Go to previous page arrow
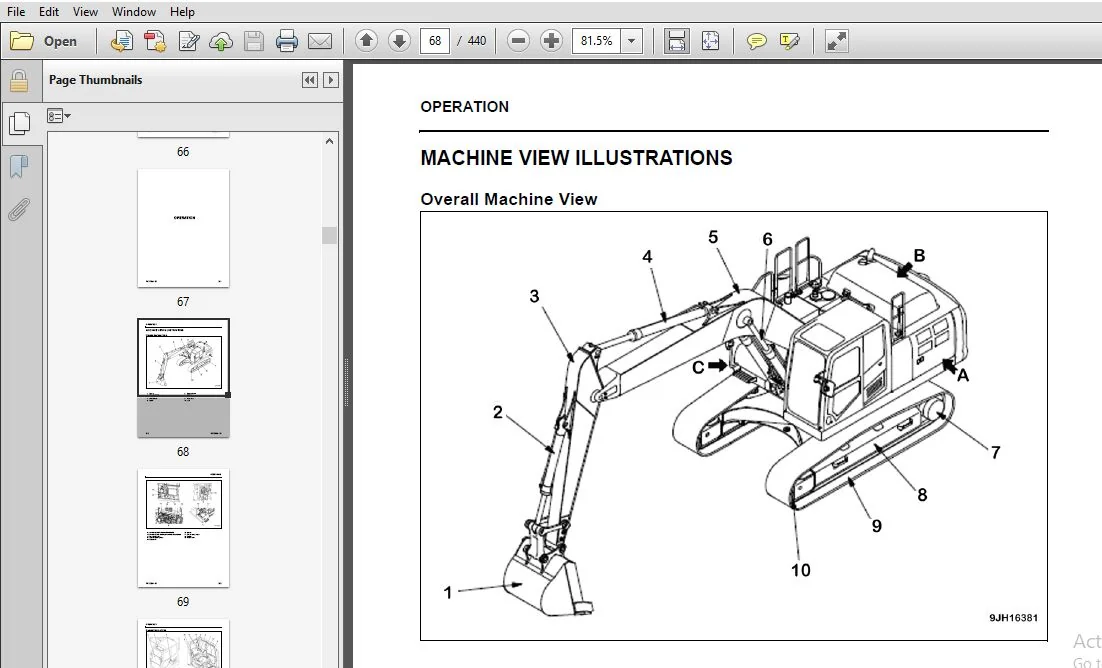 pos(366,41)
